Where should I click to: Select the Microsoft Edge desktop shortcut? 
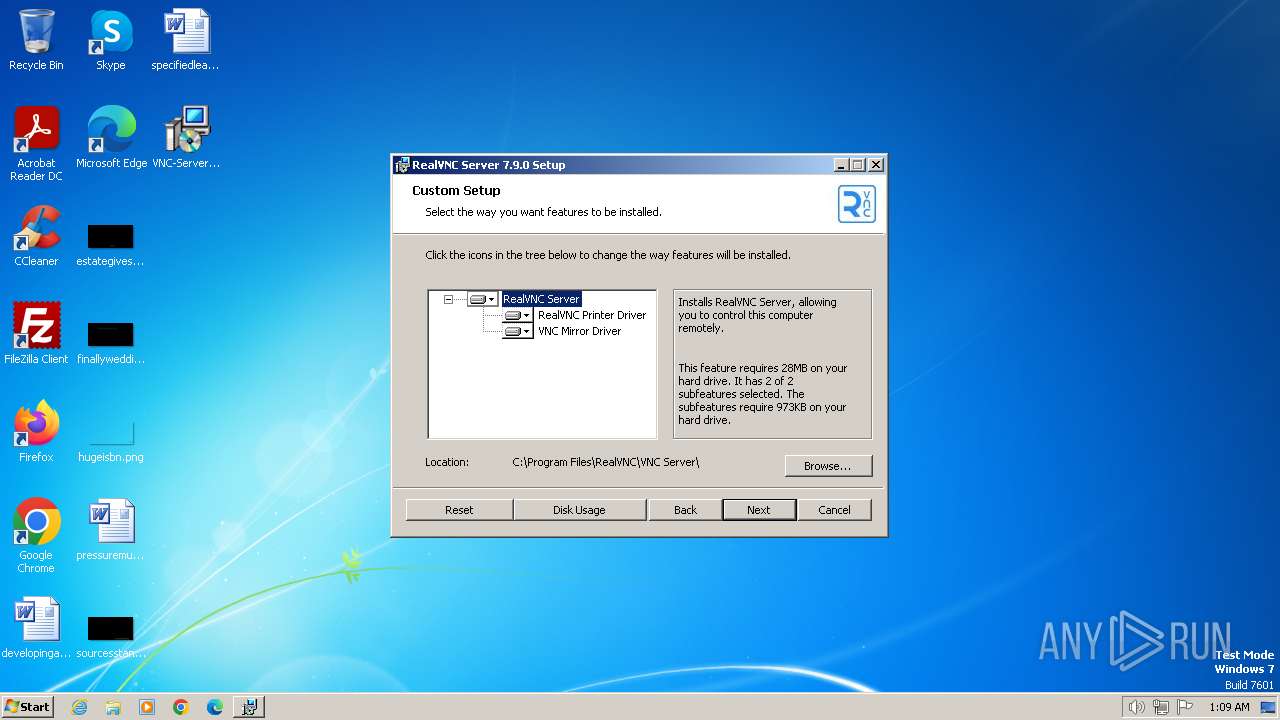(x=111, y=138)
